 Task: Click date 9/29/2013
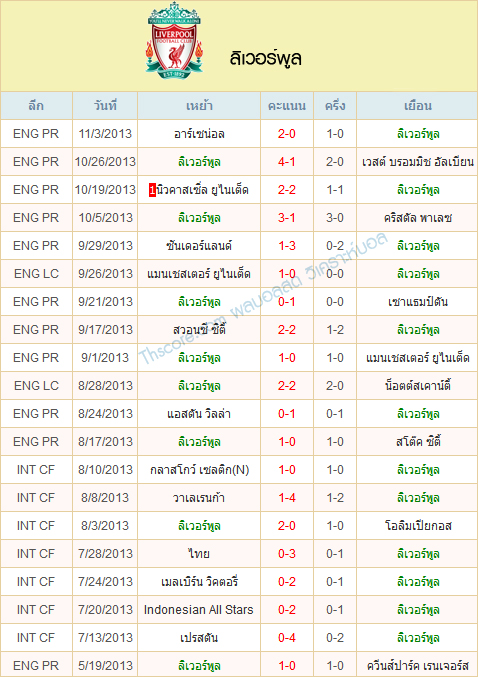coord(105,246)
